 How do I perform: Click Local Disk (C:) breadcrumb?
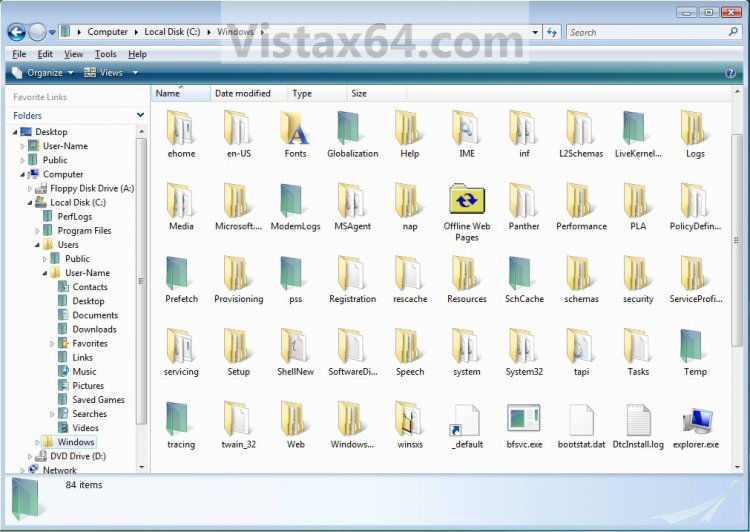coord(172,32)
